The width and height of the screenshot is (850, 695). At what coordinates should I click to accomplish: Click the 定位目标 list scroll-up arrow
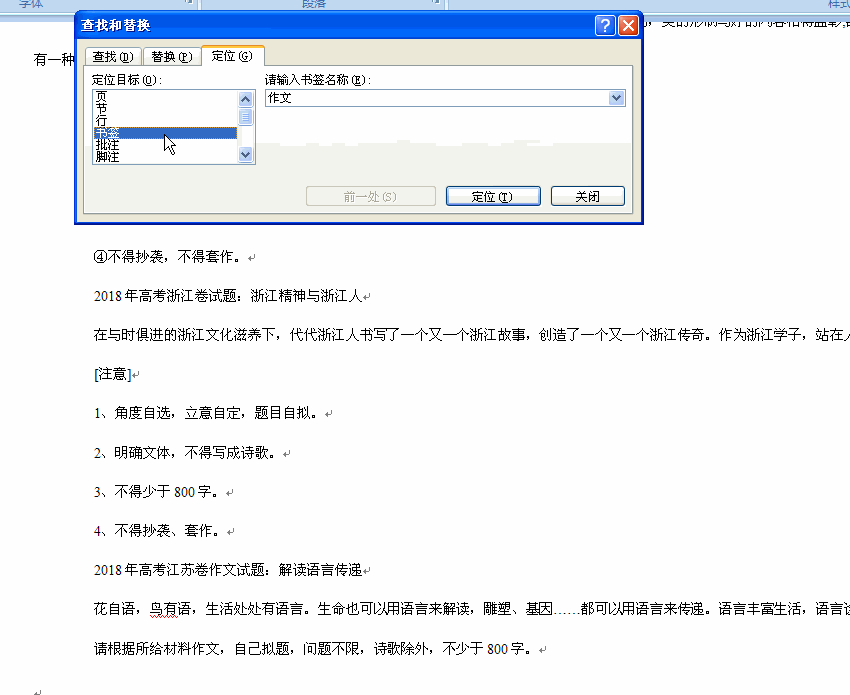[x=246, y=99]
